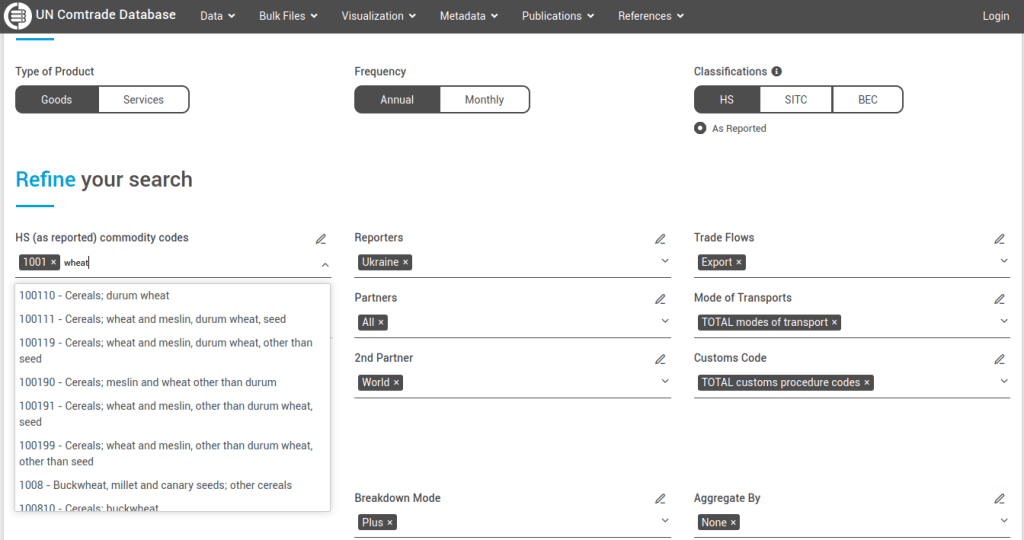Click pencil edit icon for HS commodity codes
The image size is (1024, 540).
point(321,239)
